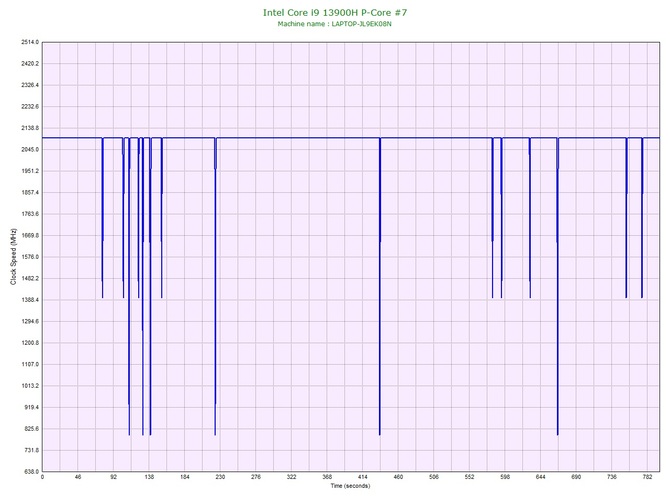Click the 0 time axis tick

42,477
